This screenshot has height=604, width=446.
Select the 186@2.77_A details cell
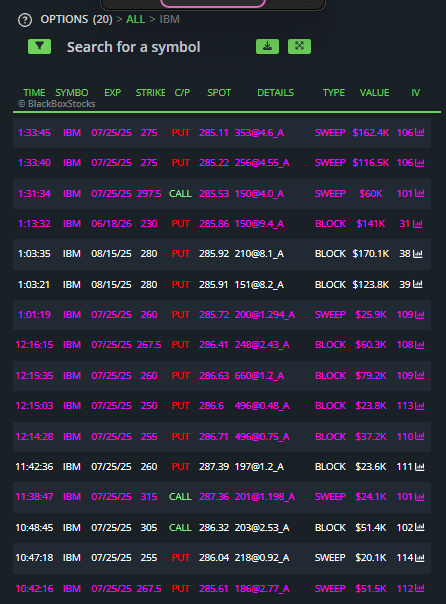[262, 588]
